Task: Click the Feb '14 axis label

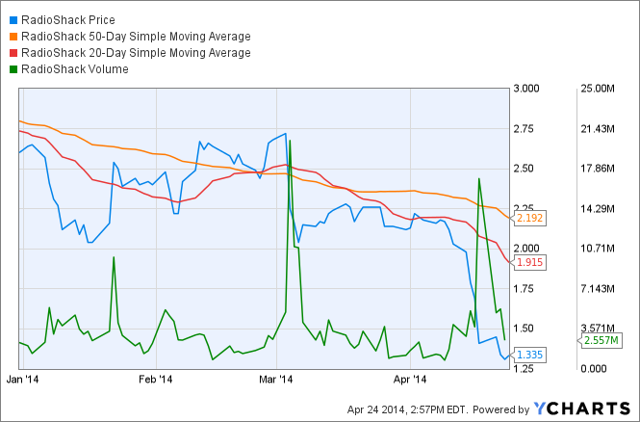Action: point(156,379)
